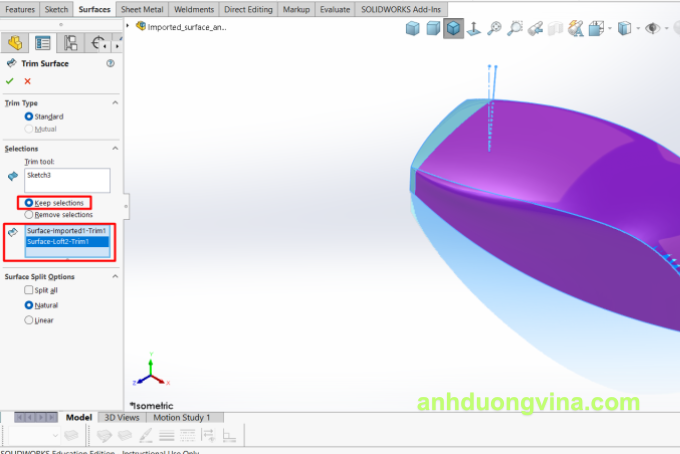Image resolution: width=680 pixels, height=454 pixels.
Task: Switch to the 3D Views tab
Action: [122, 417]
